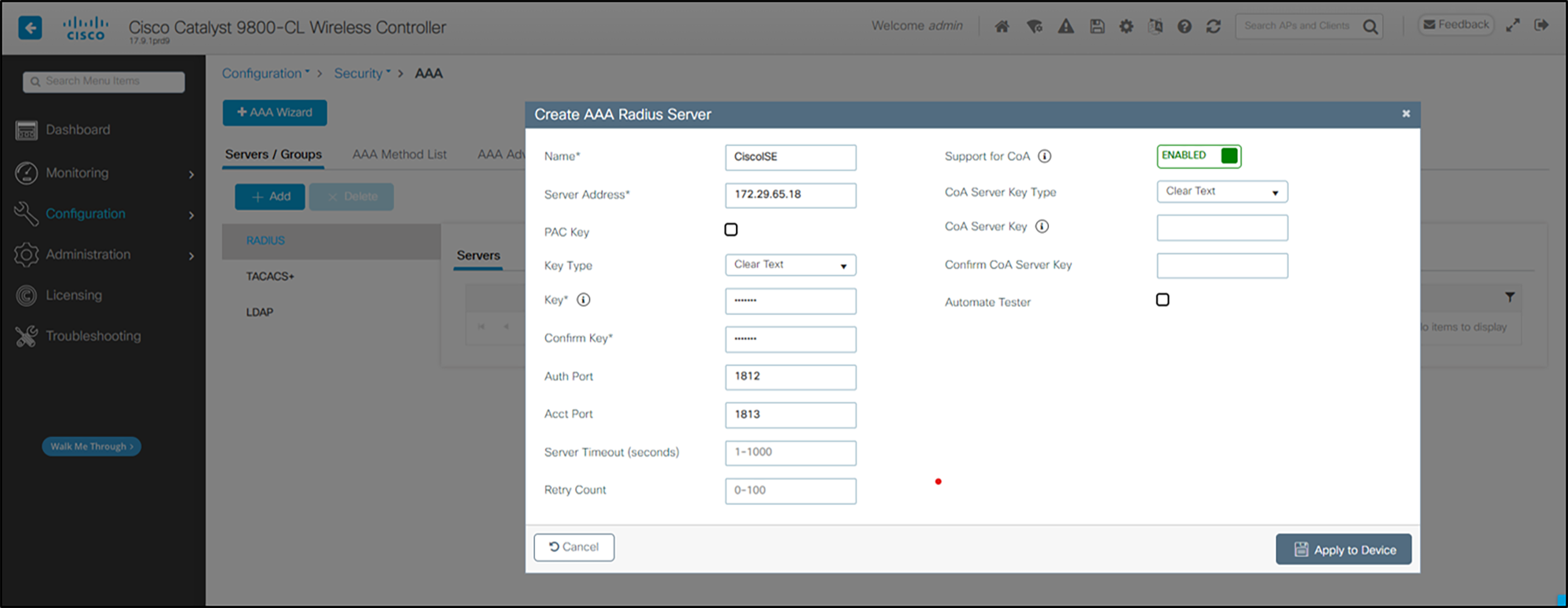This screenshot has height=608, width=1568.
Task: Enable the Automate Tester checkbox
Action: tap(1163, 299)
